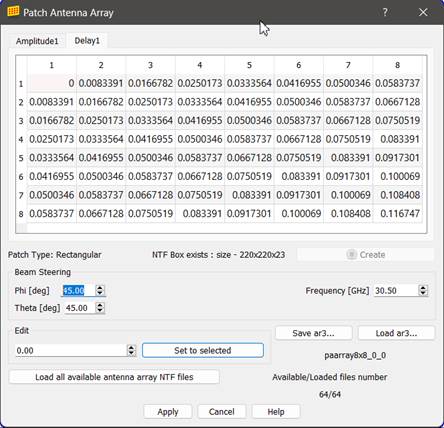Click the Edit value input field
This screenshot has height=428, width=444.
(x=71, y=350)
